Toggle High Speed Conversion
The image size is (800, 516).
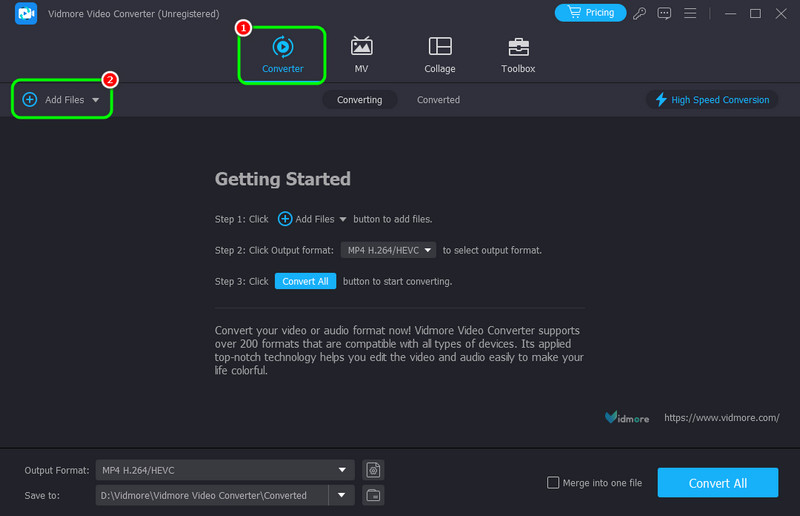(x=712, y=100)
